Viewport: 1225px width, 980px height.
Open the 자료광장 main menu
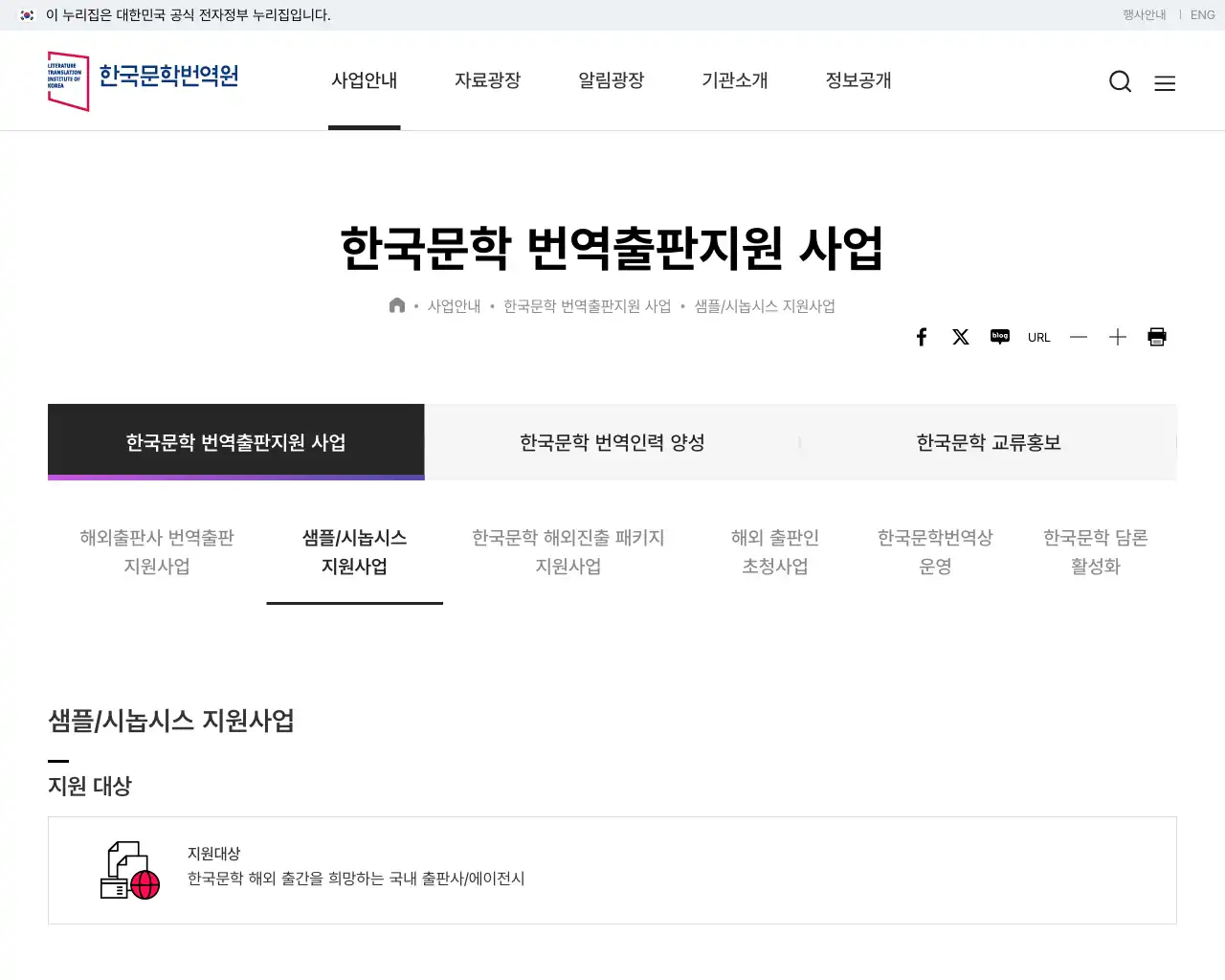pos(488,80)
